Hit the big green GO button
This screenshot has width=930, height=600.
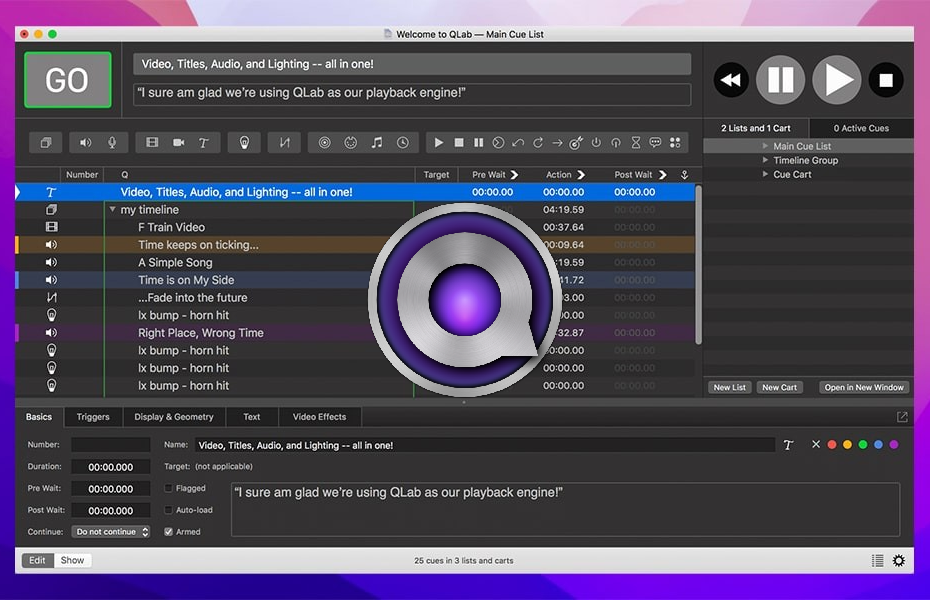click(68, 80)
